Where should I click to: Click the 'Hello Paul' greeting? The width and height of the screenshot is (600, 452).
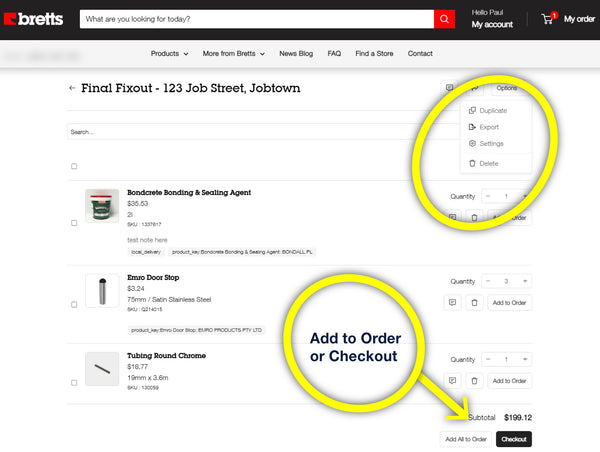pyautogui.click(x=488, y=12)
